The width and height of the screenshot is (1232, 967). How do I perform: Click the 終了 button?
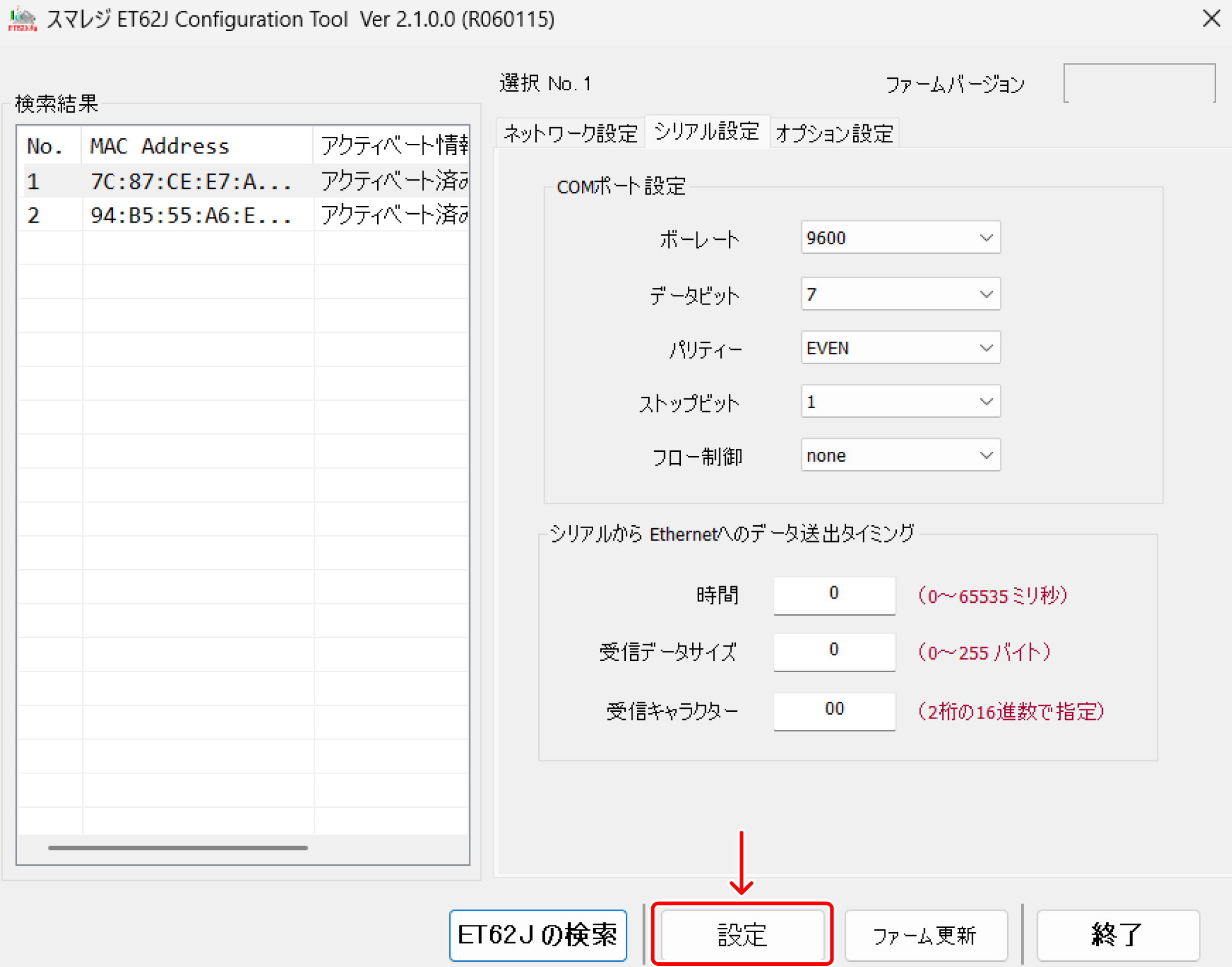point(1117,935)
